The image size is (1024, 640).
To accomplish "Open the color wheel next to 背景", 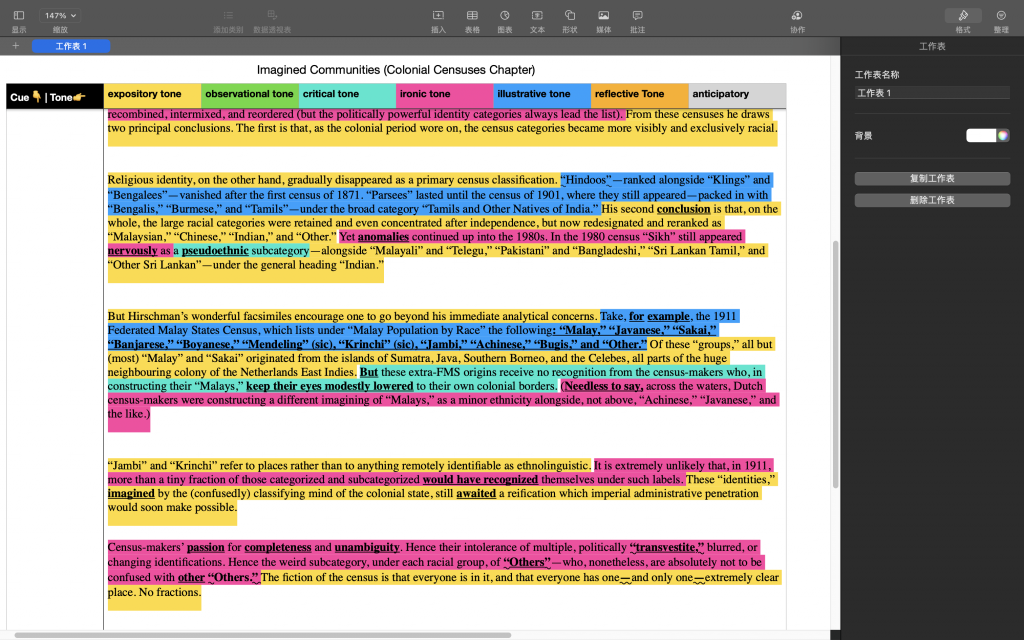I will (1003, 135).
